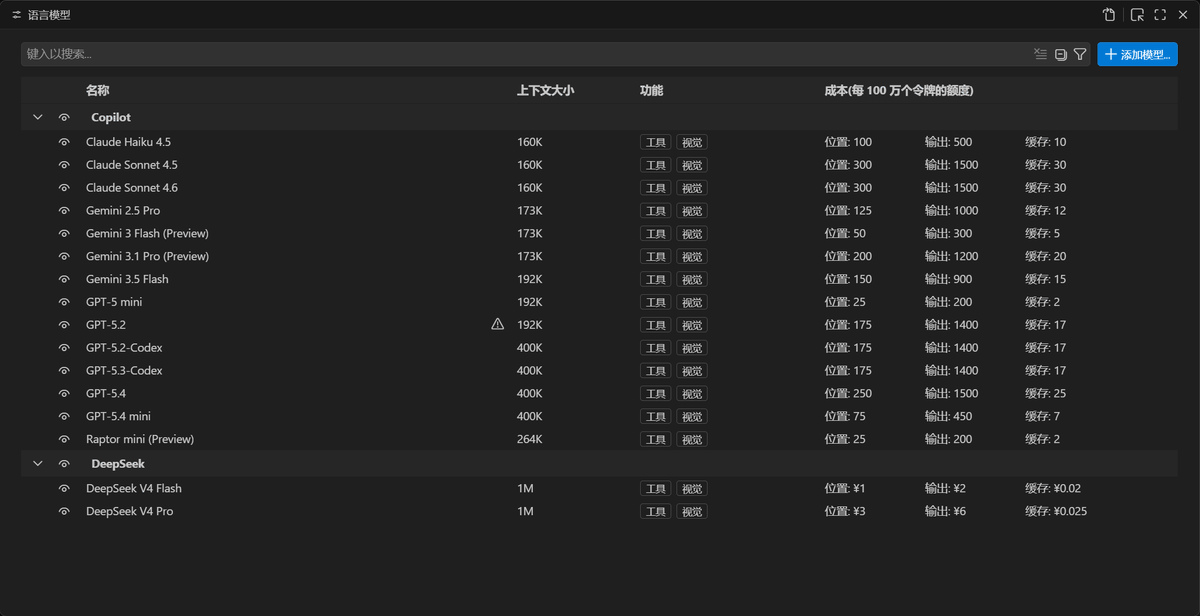Toggle visibility of GPT-5 mini
The height and width of the screenshot is (616, 1200).
point(64,302)
